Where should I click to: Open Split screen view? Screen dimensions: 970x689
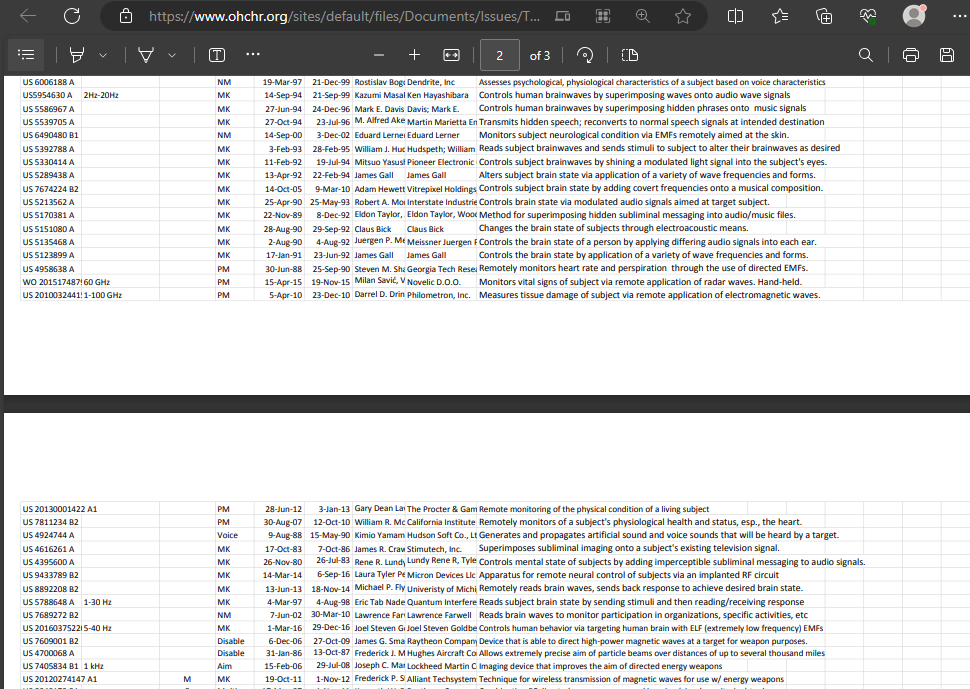tap(735, 16)
